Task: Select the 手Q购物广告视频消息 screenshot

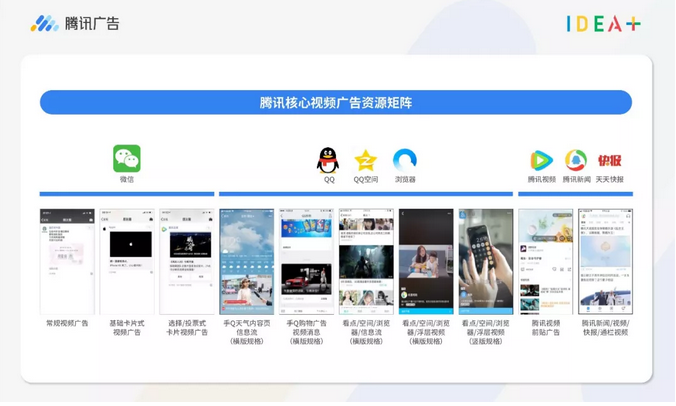Action: coord(307,262)
